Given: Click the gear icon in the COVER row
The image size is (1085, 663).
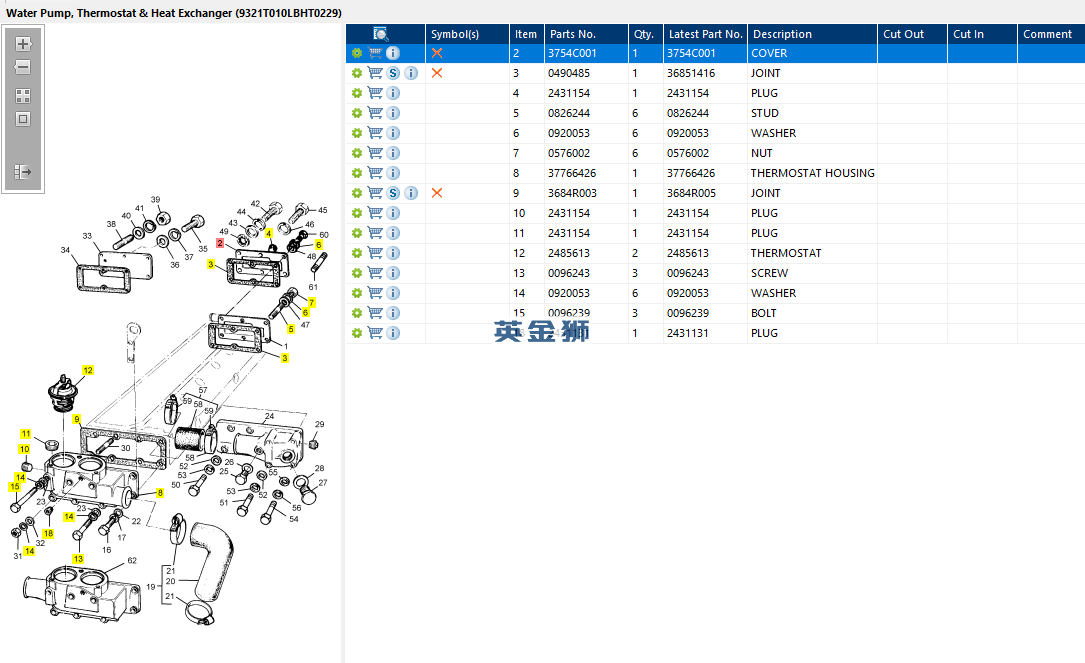Looking at the screenshot, I should click(x=357, y=53).
